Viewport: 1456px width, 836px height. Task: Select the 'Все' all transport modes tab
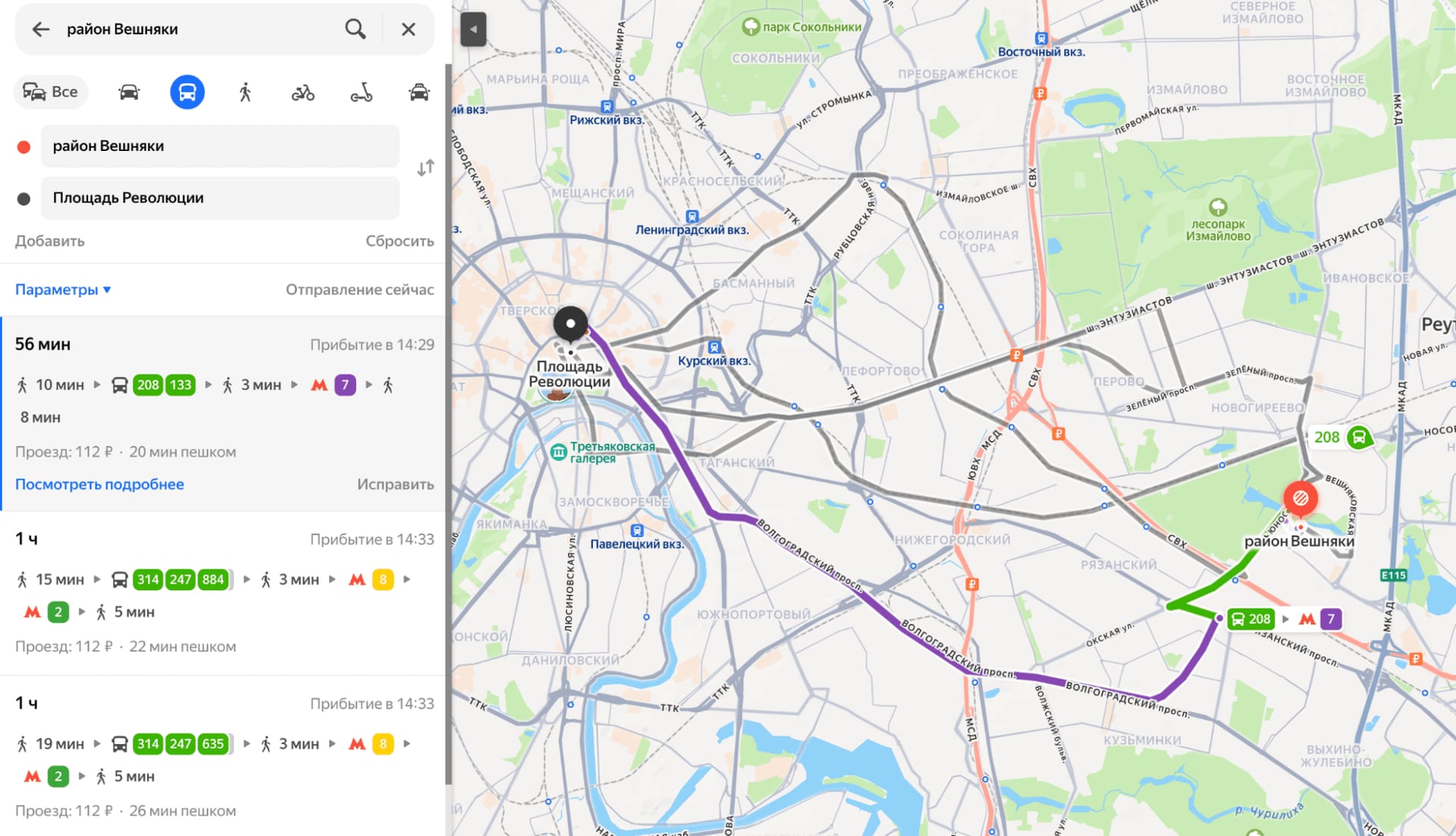(51, 92)
